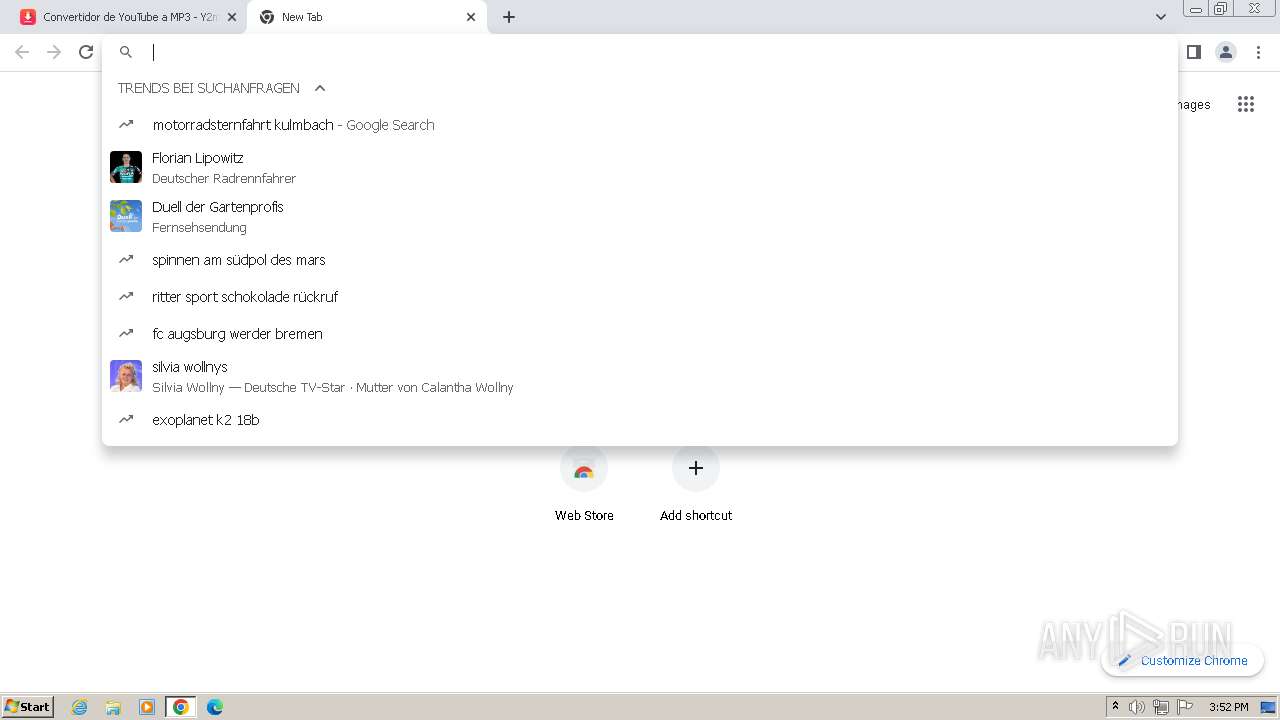Select suggestion spinnen am südpol des mars
1280x720 pixels.
(x=640, y=260)
